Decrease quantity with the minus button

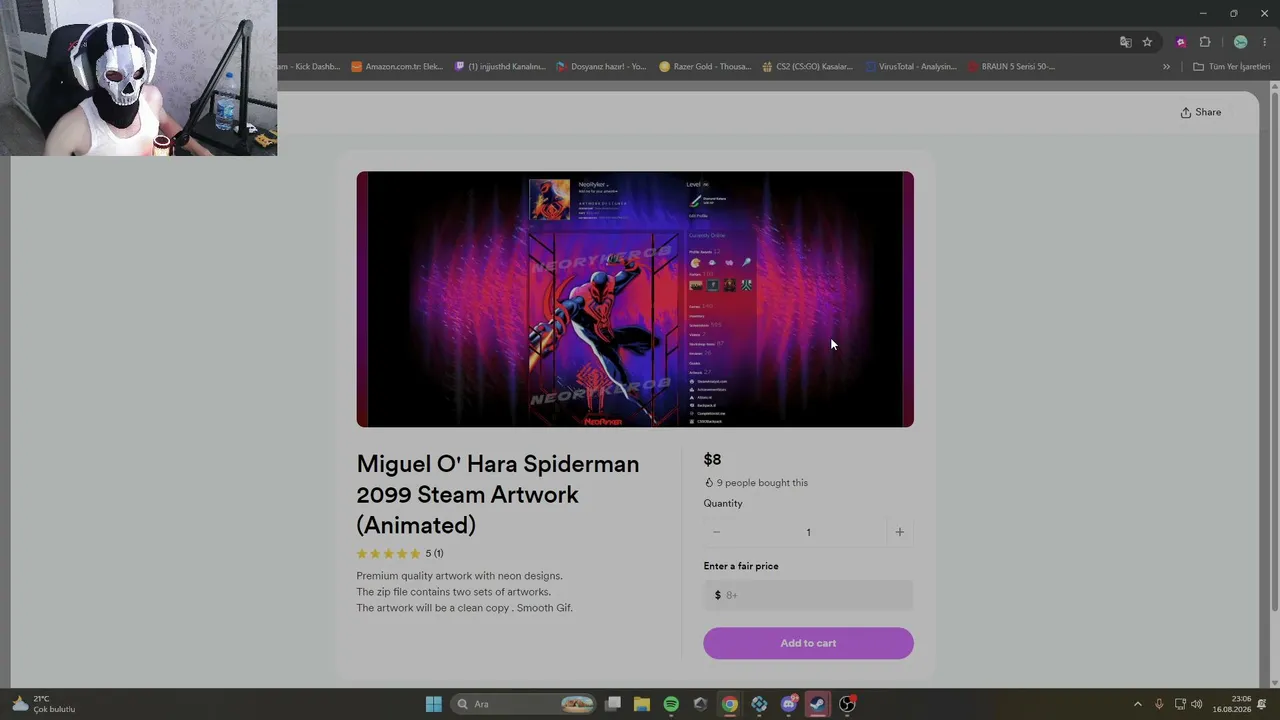tap(716, 532)
